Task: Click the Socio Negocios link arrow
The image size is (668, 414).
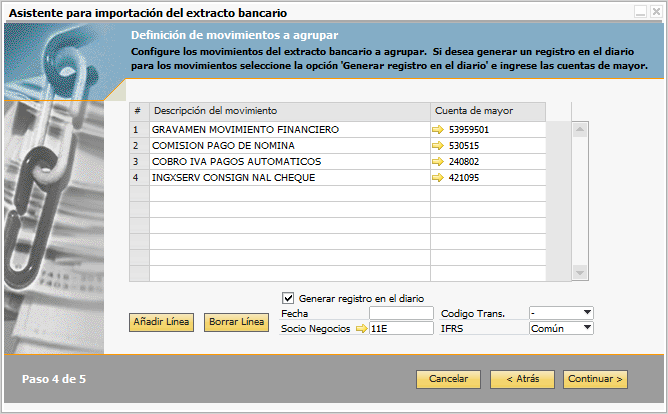Action: [361, 328]
